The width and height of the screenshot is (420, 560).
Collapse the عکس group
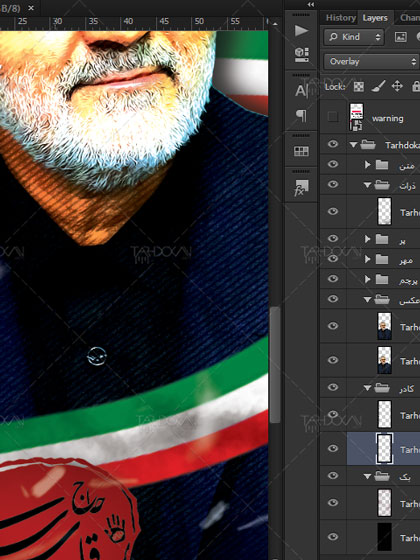point(368,300)
